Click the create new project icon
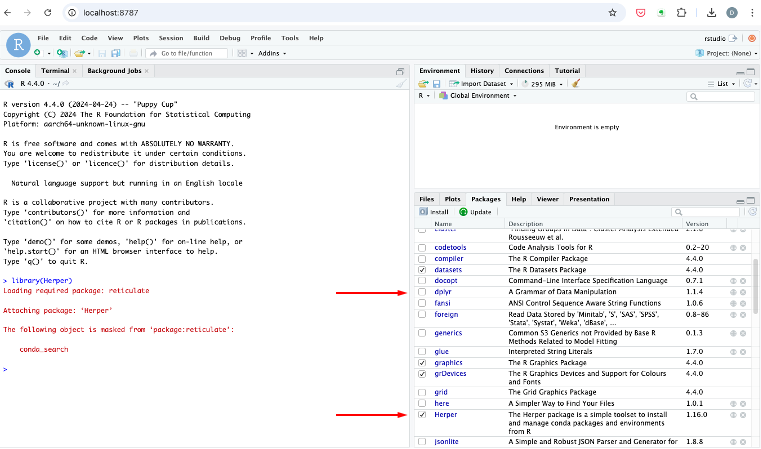Image resolution: width=761 pixels, height=449 pixels. pyautogui.click(x=62, y=53)
